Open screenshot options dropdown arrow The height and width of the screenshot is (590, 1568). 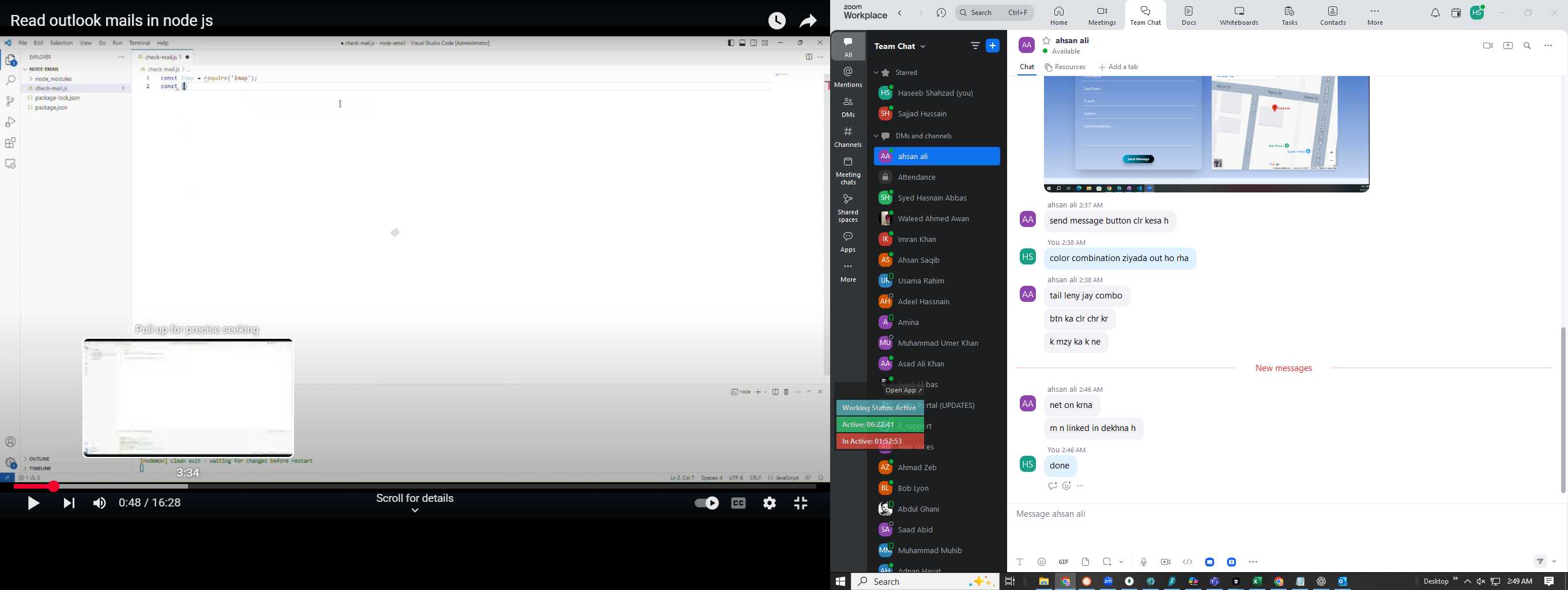tap(1122, 562)
